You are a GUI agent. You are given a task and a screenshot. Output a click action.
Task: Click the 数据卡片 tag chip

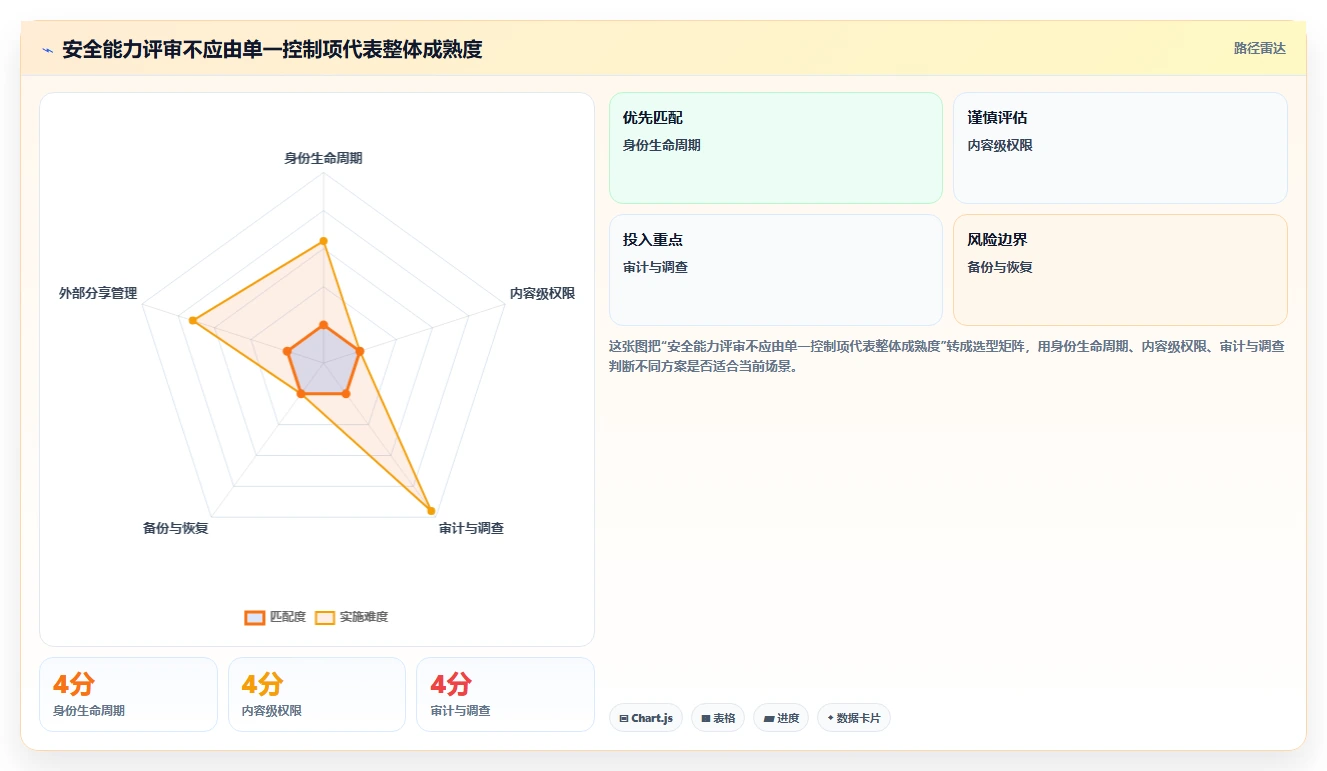(853, 718)
